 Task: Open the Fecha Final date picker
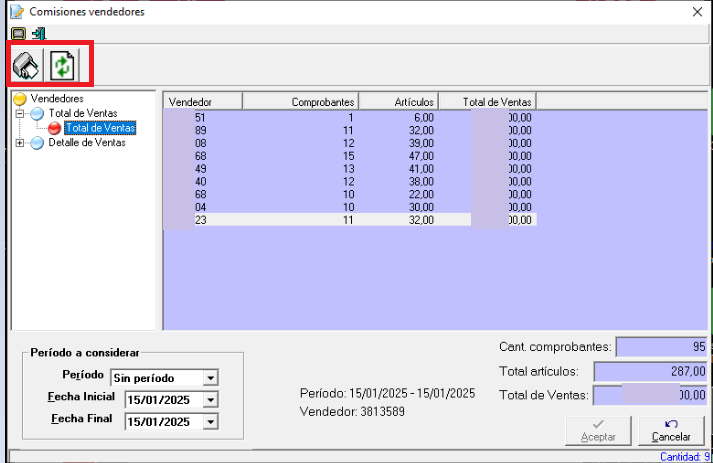210,422
